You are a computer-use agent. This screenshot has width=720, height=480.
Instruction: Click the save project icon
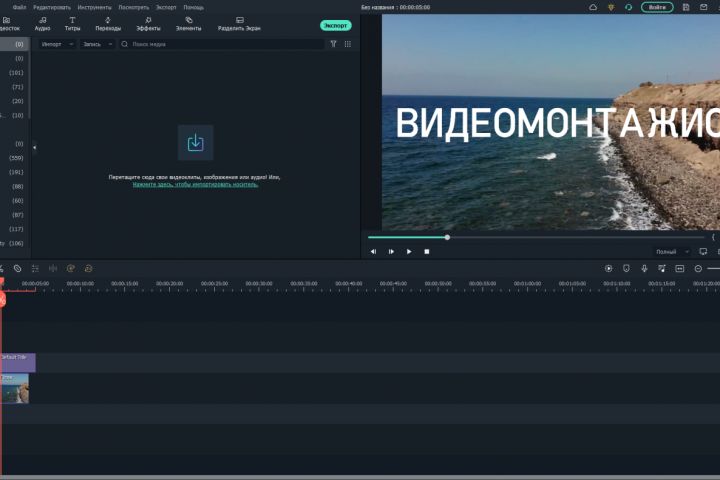[686, 7]
